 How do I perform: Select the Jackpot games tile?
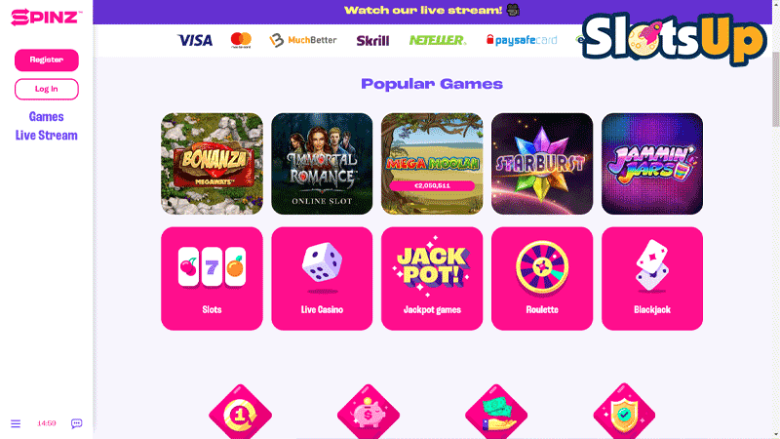tap(432, 278)
